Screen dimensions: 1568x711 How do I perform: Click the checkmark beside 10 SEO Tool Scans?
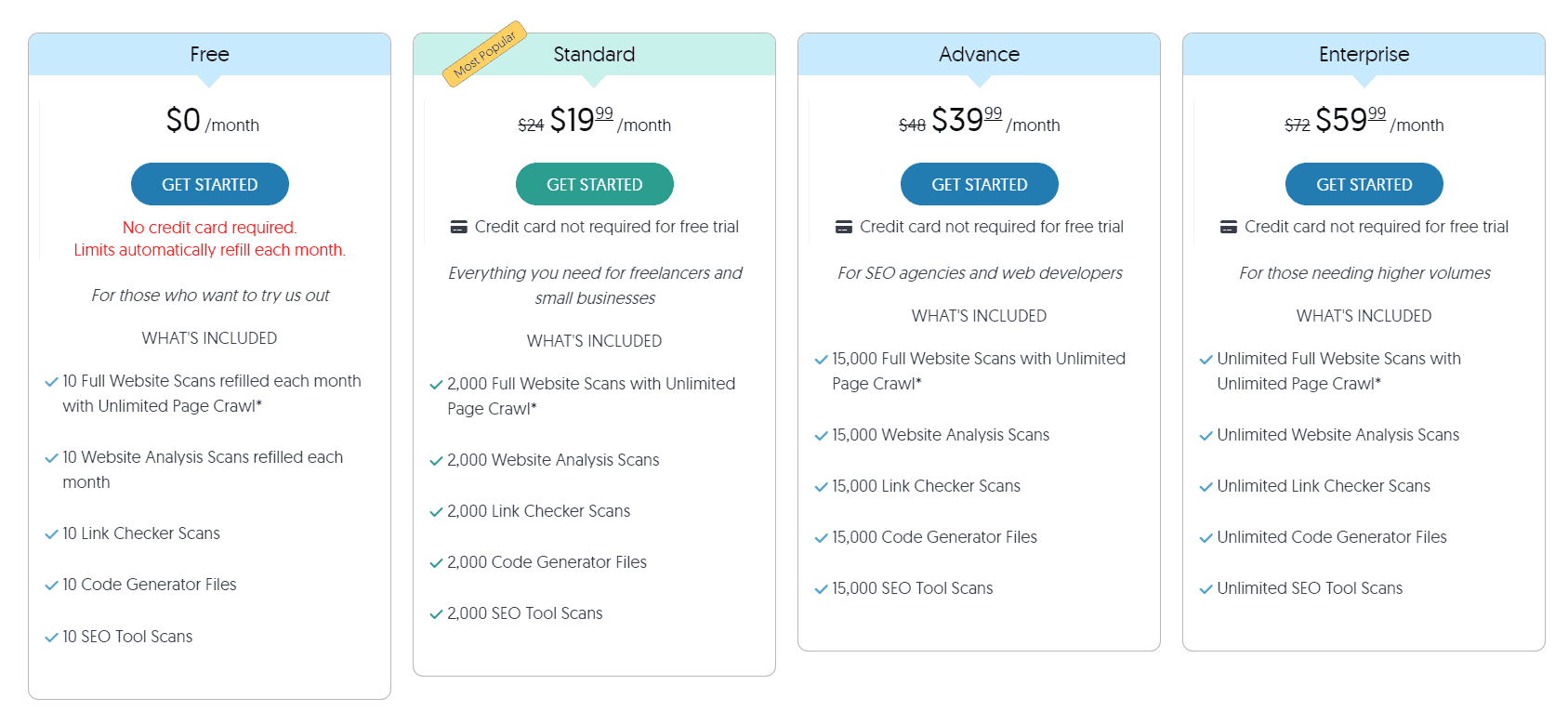[51, 636]
